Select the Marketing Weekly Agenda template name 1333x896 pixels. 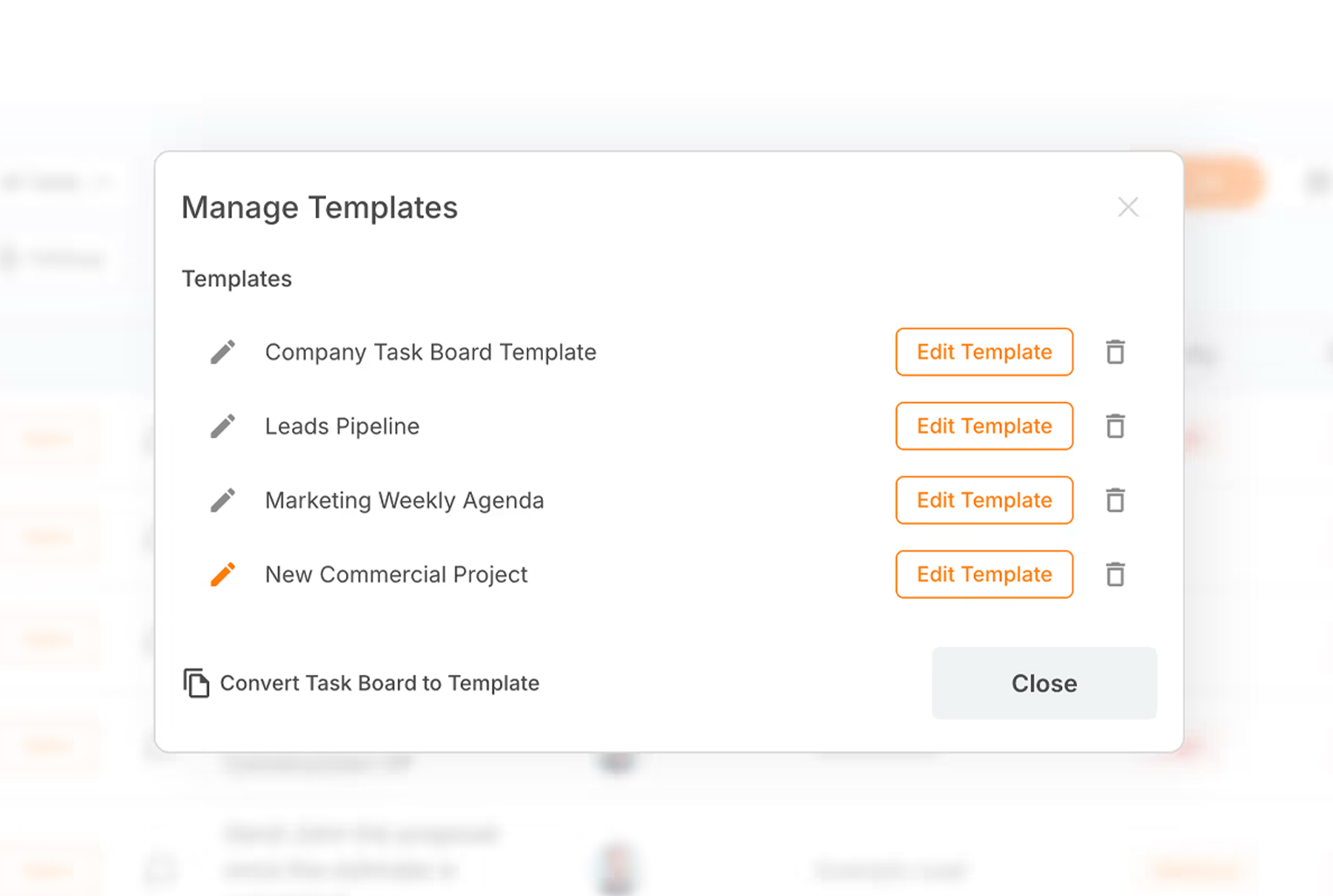click(405, 501)
